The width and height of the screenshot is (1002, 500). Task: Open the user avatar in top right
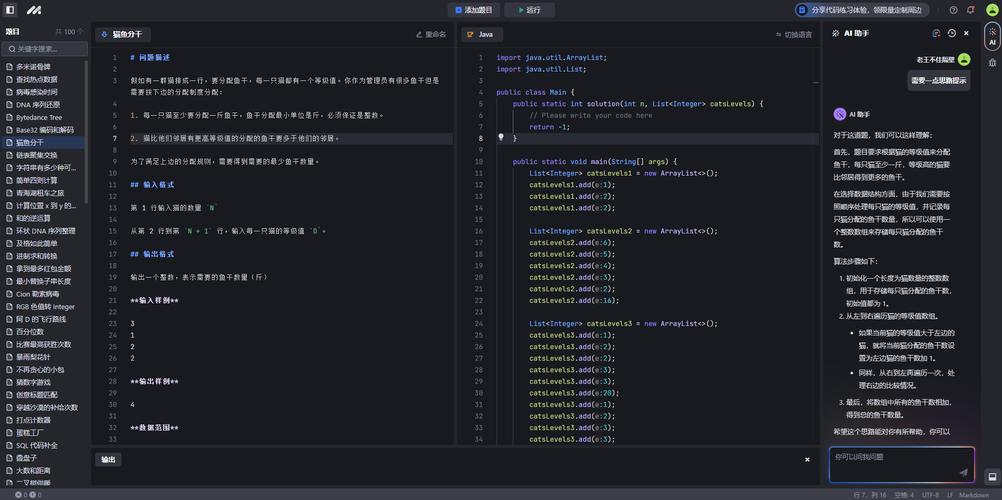coord(992,10)
